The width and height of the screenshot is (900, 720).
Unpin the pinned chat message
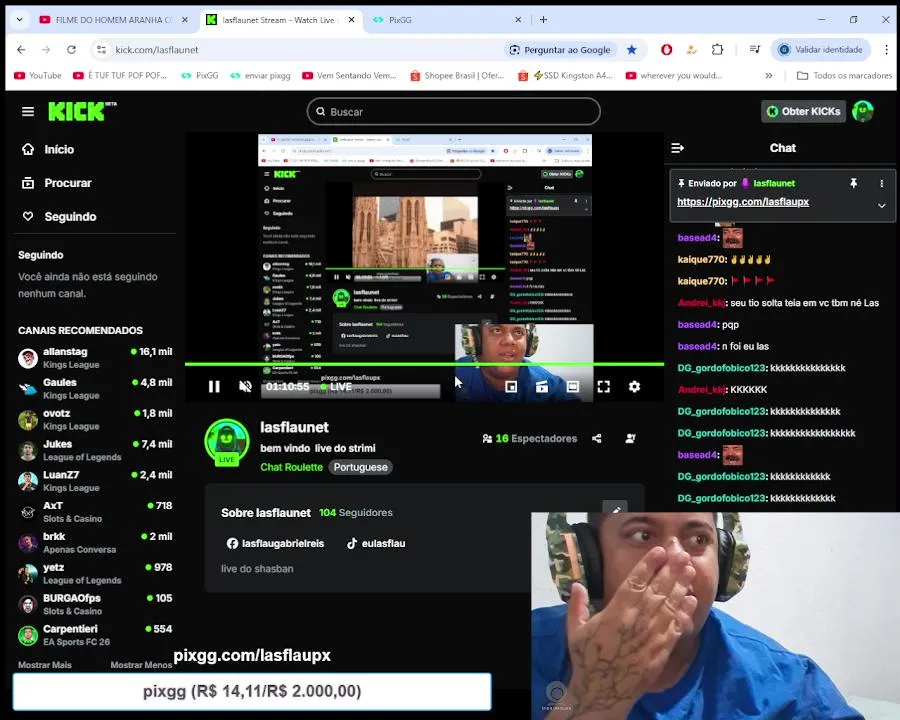point(854,183)
